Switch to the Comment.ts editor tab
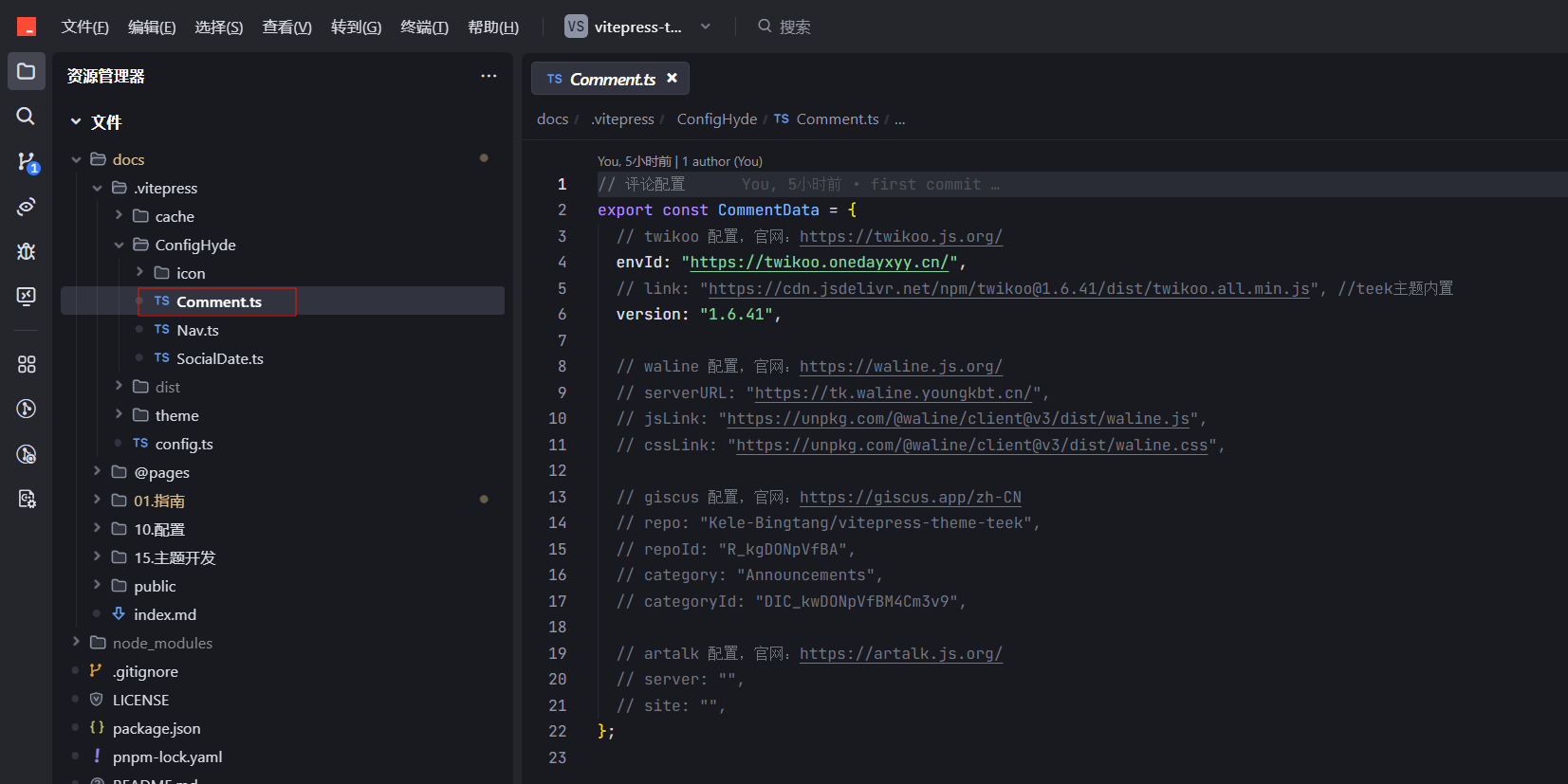The image size is (1568, 784). click(x=611, y=79)
